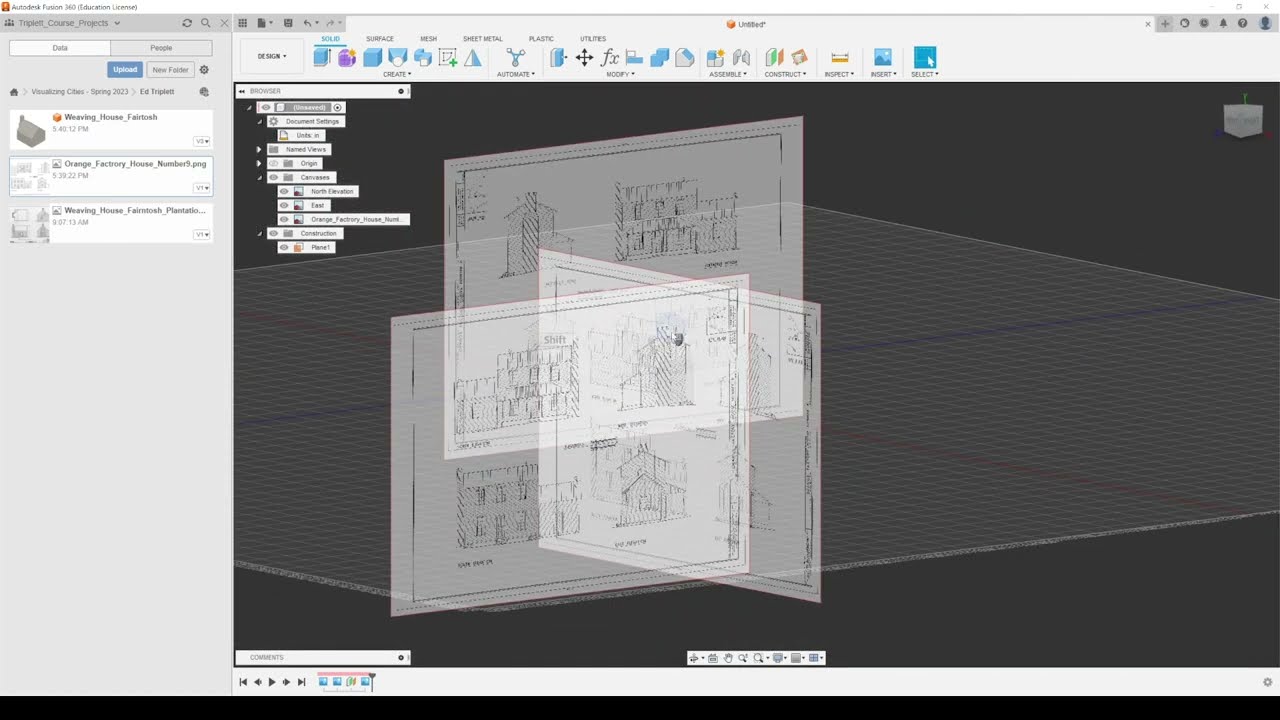The width and height of the screenshot is (1280, 720).
Task: Click the ViewCube in the corner
Action: (x=1243, y=119)
